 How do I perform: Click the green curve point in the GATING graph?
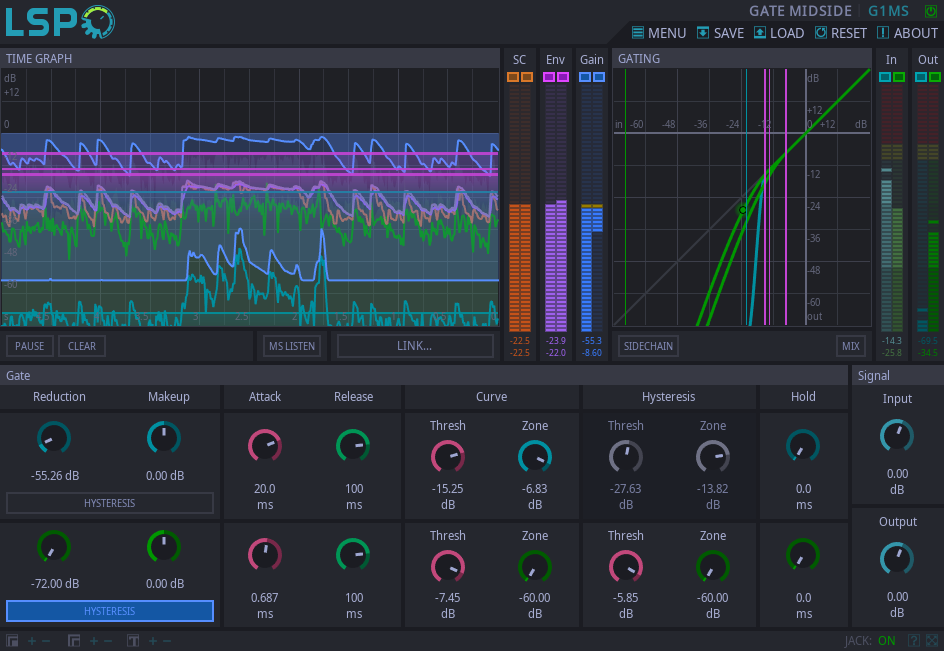click(x=742, y=210)
